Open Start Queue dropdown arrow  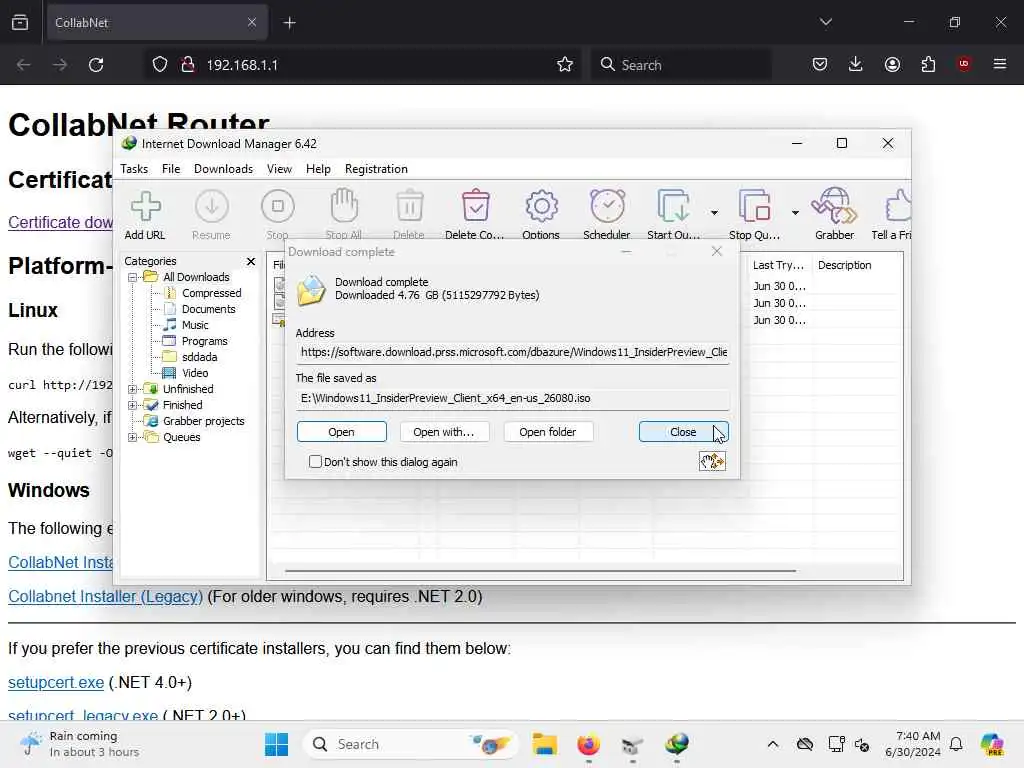click(x=714, y=213)
